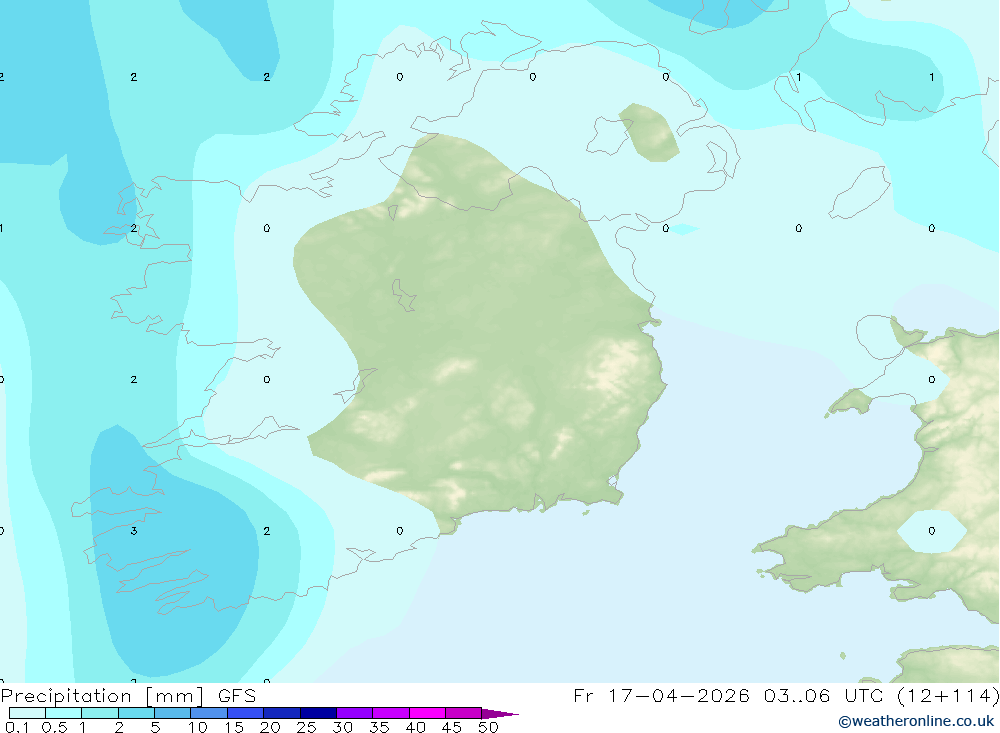Choose the 25 to 30 mm dark blue swatch

click(x=318, y=713)
